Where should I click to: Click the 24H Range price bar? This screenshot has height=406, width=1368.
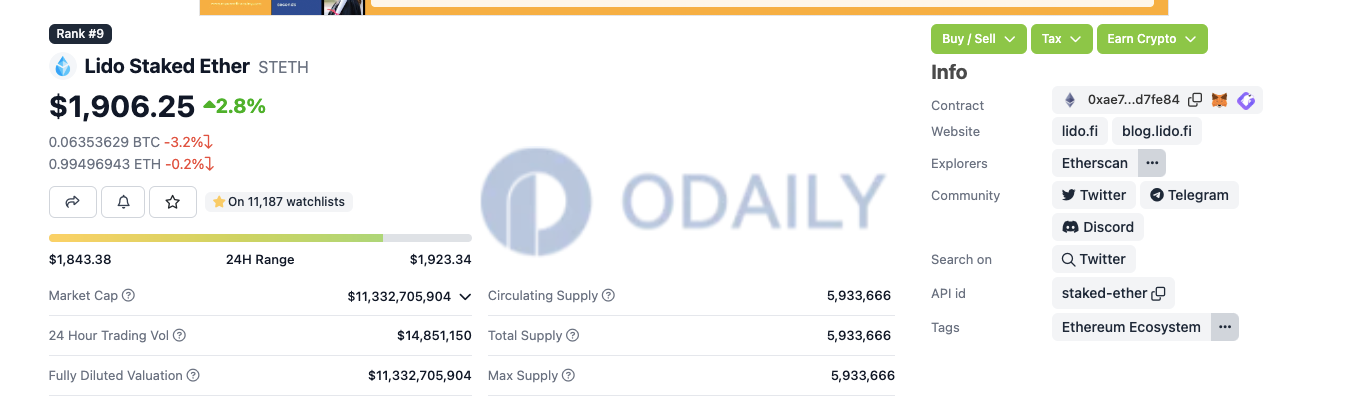coord(260,238)
